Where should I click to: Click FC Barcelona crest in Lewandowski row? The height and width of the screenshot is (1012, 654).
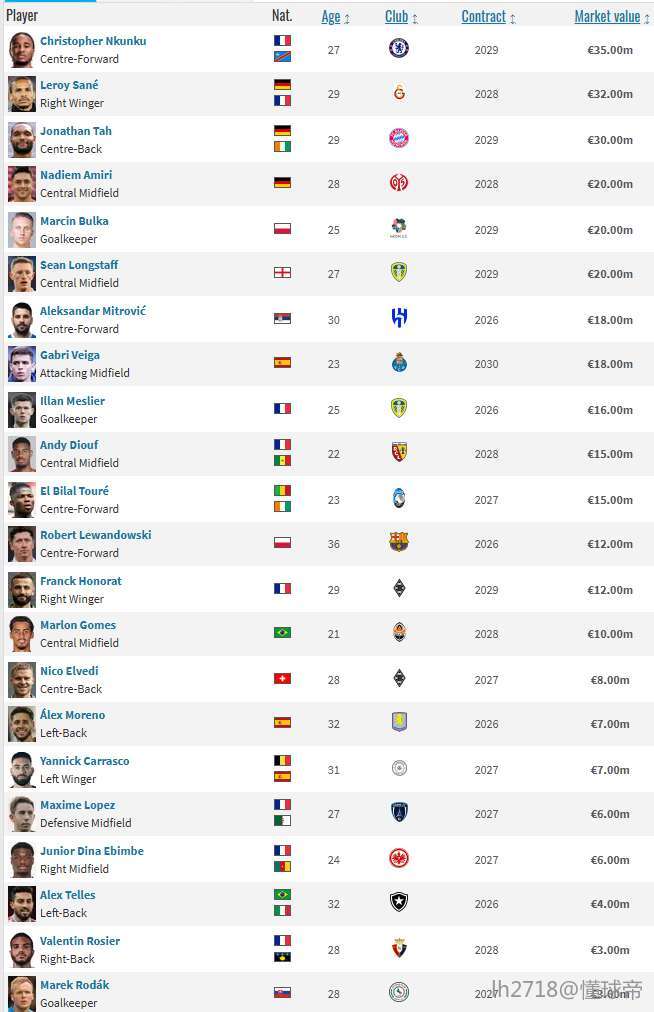point(399,542)
